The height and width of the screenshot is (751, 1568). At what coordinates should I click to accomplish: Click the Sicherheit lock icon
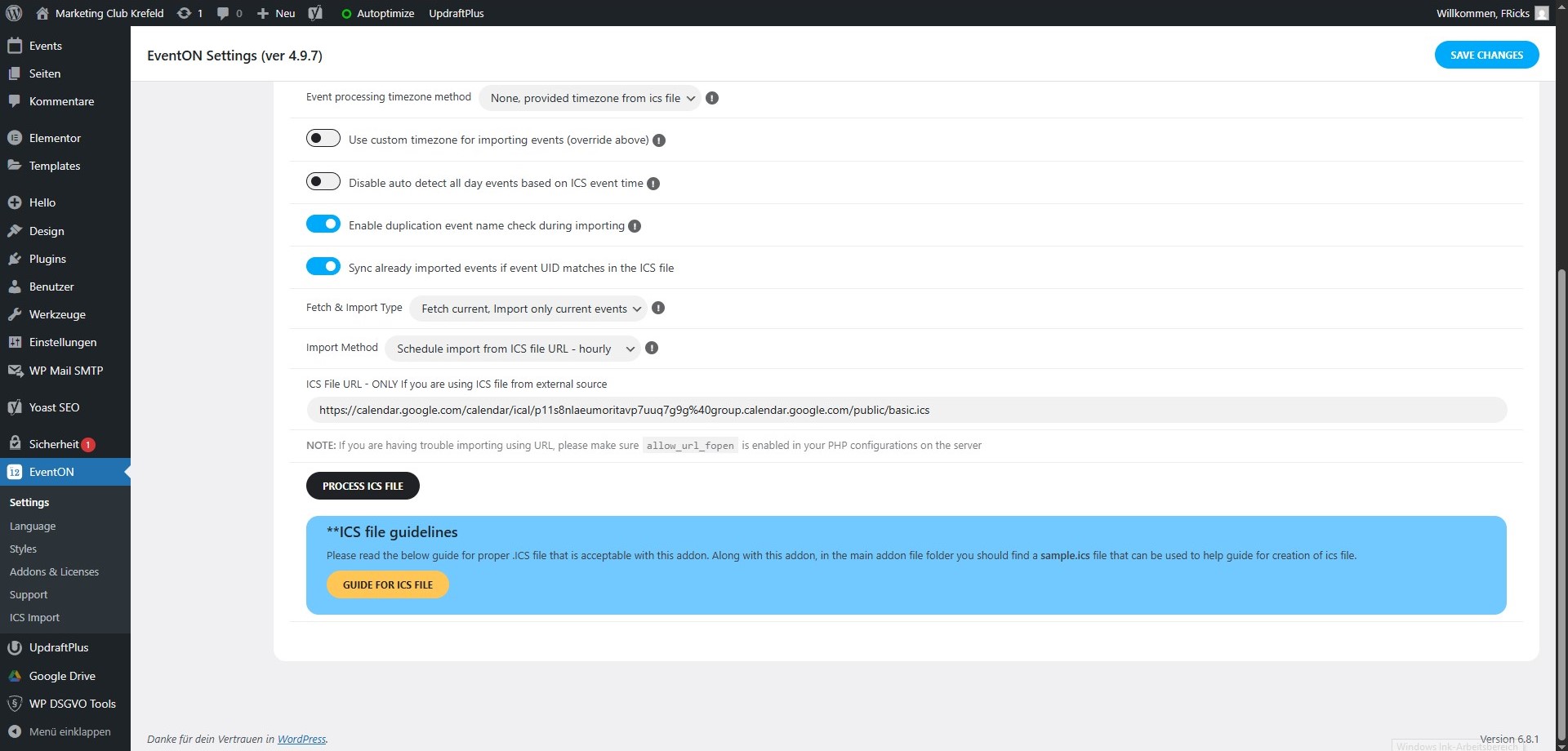[15, 443]
